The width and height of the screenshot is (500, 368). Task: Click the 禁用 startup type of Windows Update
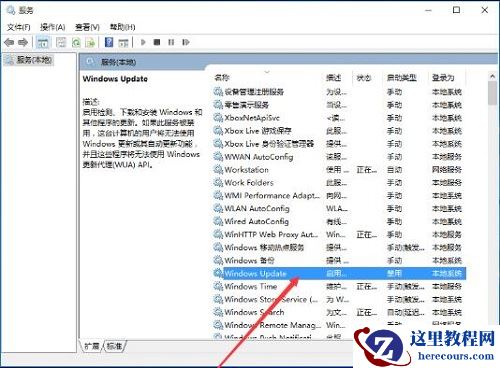click(394, 273)
